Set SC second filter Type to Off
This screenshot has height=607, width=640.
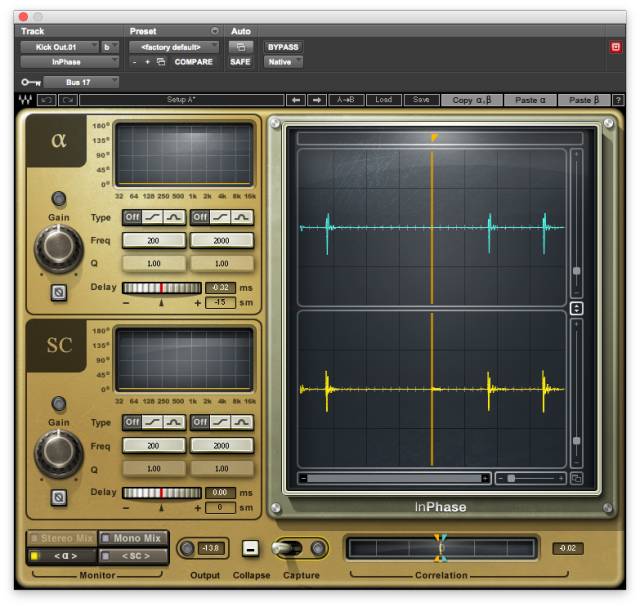[200, 422]
